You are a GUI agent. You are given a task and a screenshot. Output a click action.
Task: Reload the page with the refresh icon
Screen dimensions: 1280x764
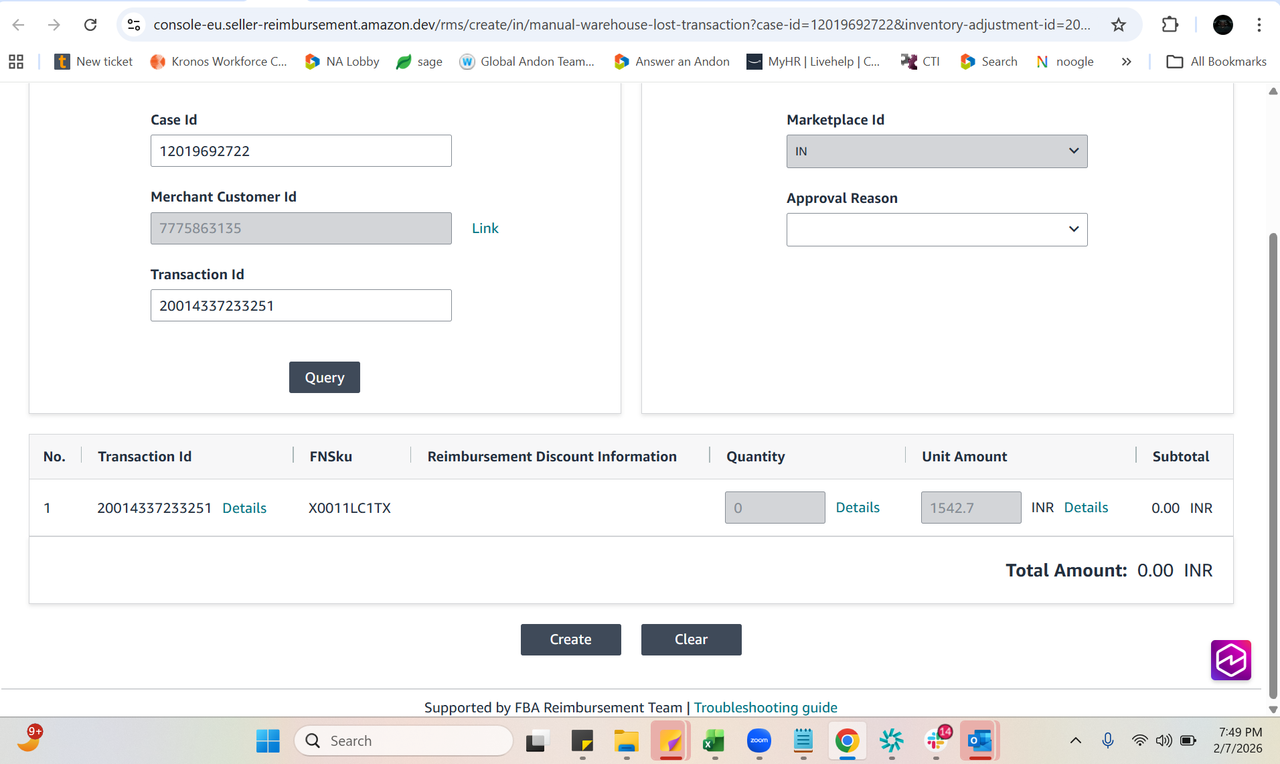(90, 25)
